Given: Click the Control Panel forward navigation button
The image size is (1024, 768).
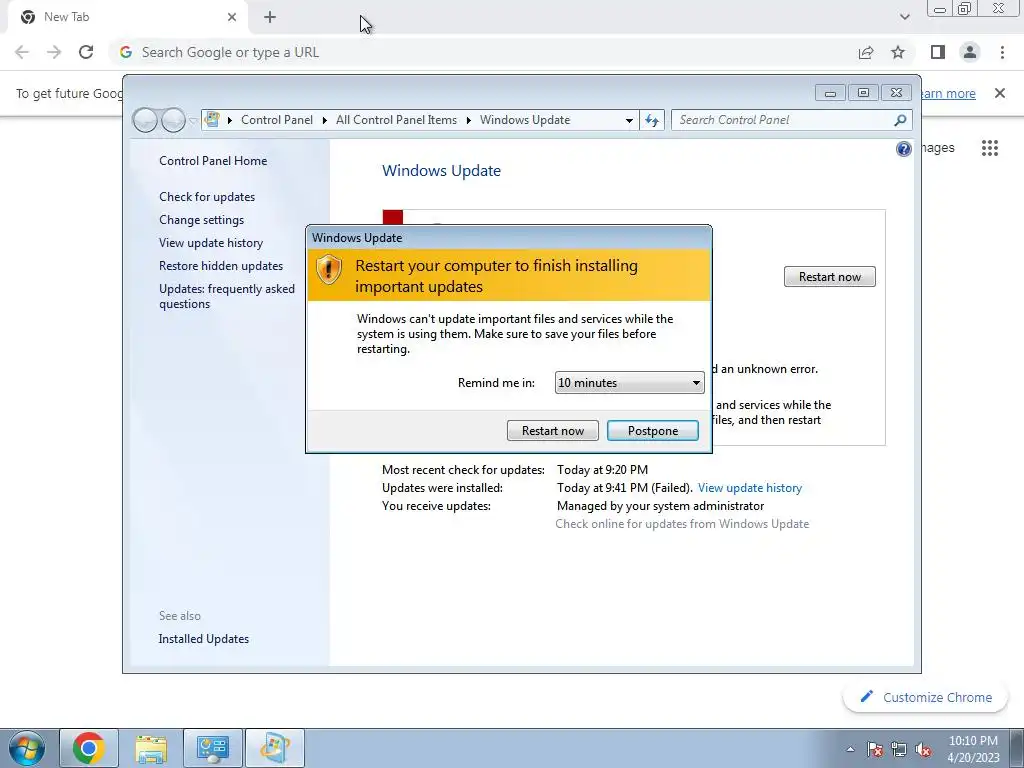Looking at the screenshot, I should pos(173,120).
